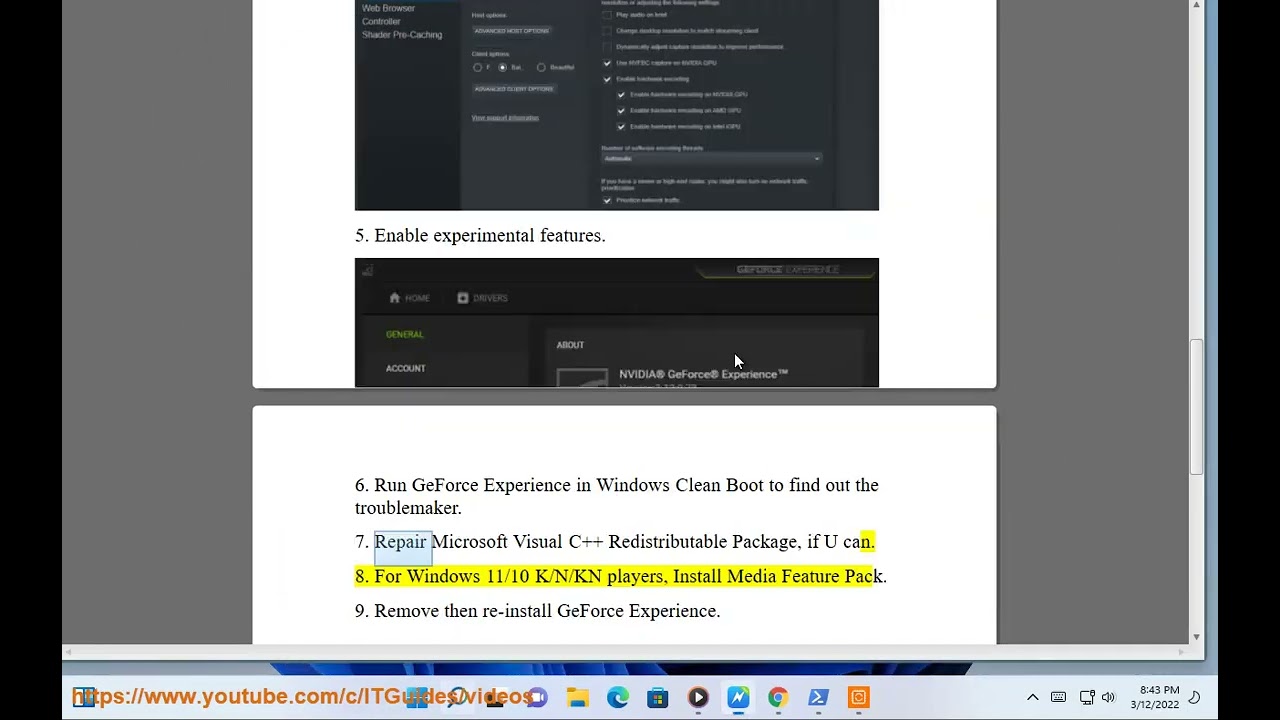
Task: Select Shader Pre-Caching in Steam settings screenshot
Action: (402, 35)
